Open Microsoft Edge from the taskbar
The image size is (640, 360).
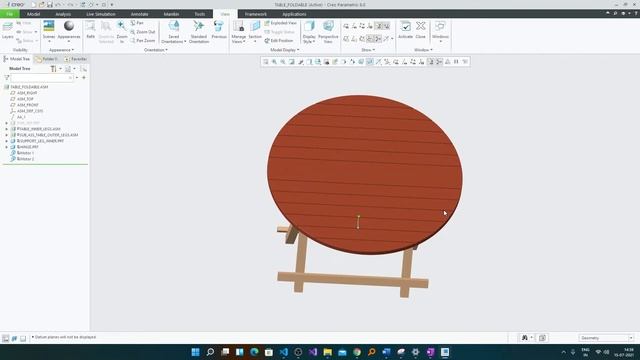pos(254,352)
